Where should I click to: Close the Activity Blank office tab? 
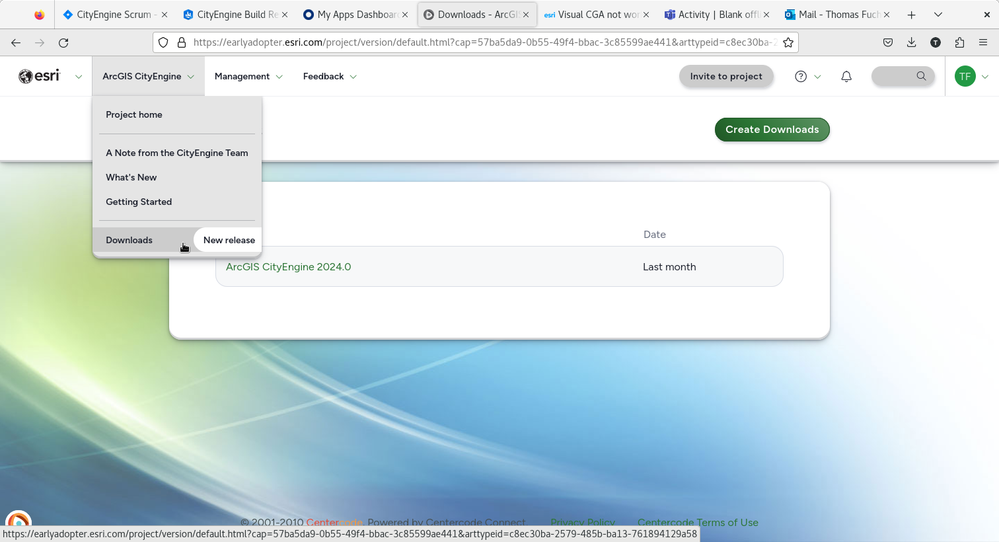[x=766, y=15]
